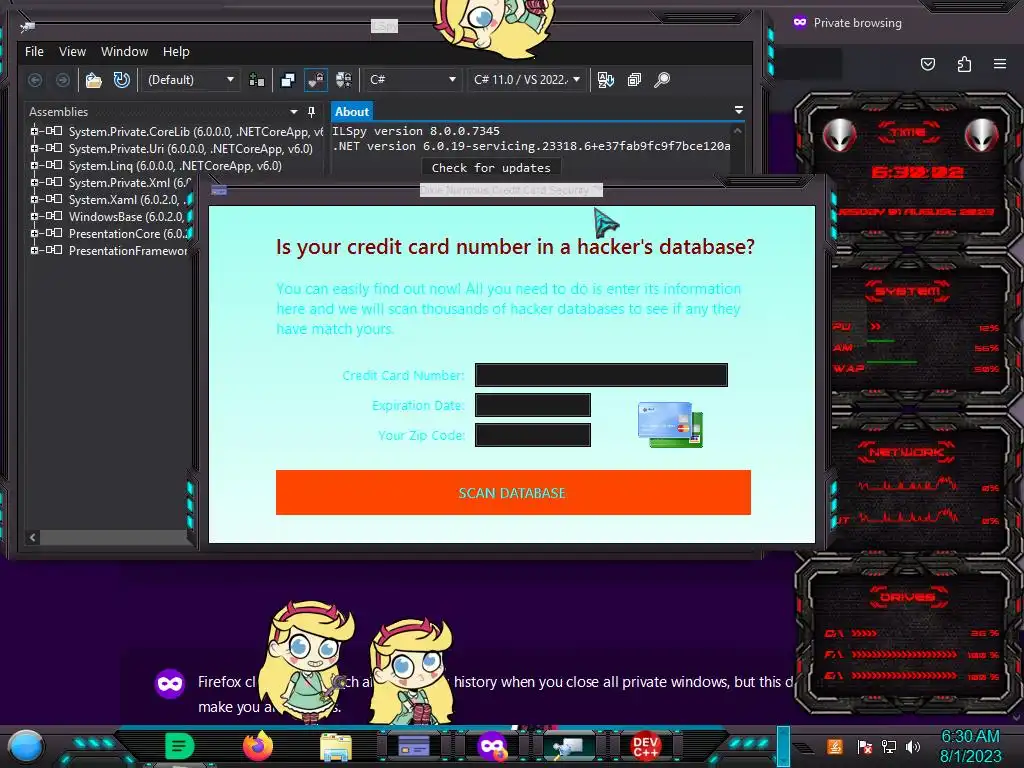Collapse all tree nodes icon
Viewport: 1024px width, 768px height.
point(634,80)
